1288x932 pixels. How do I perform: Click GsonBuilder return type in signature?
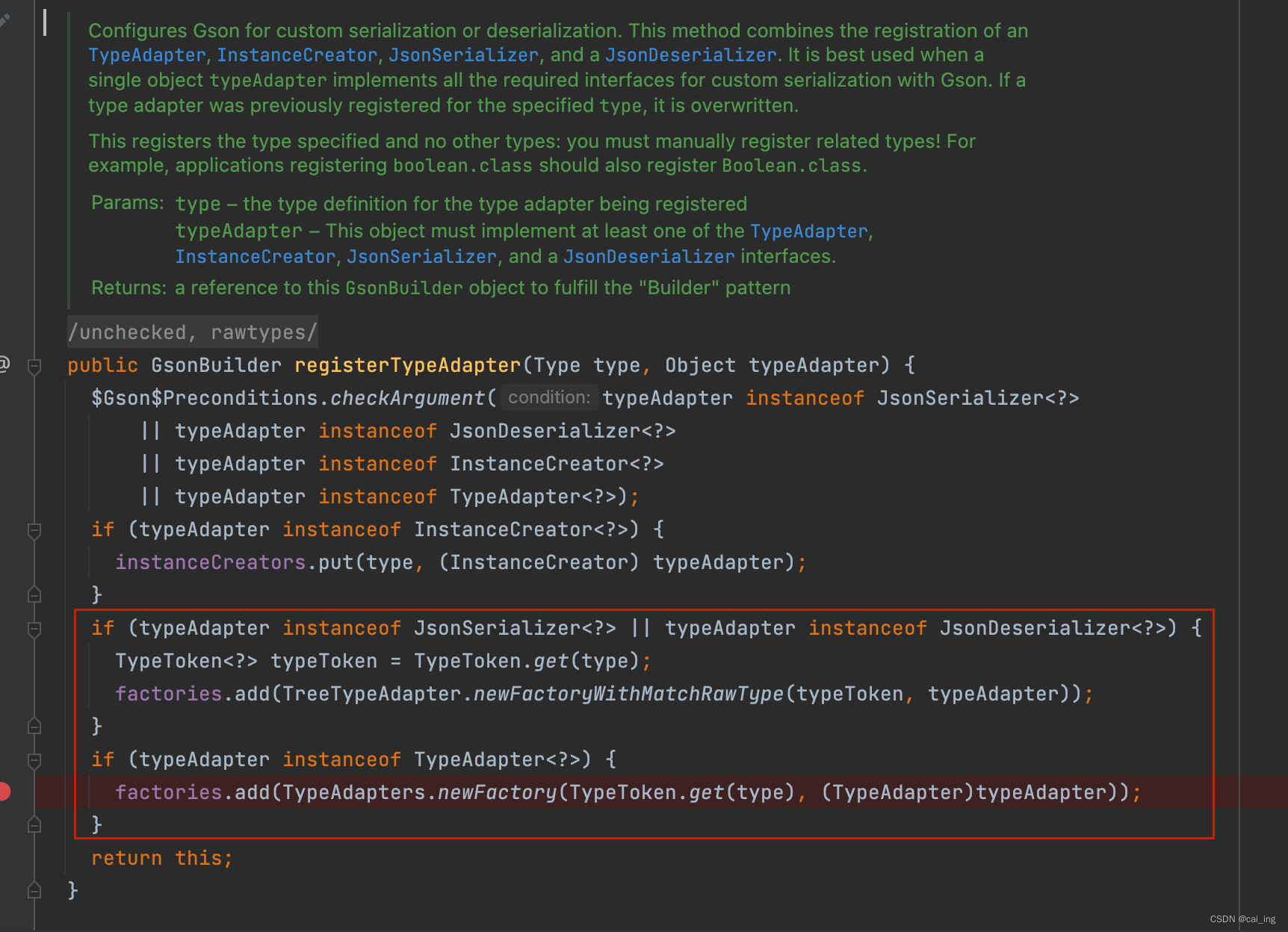pyautogui.click(x=216, y=365)
